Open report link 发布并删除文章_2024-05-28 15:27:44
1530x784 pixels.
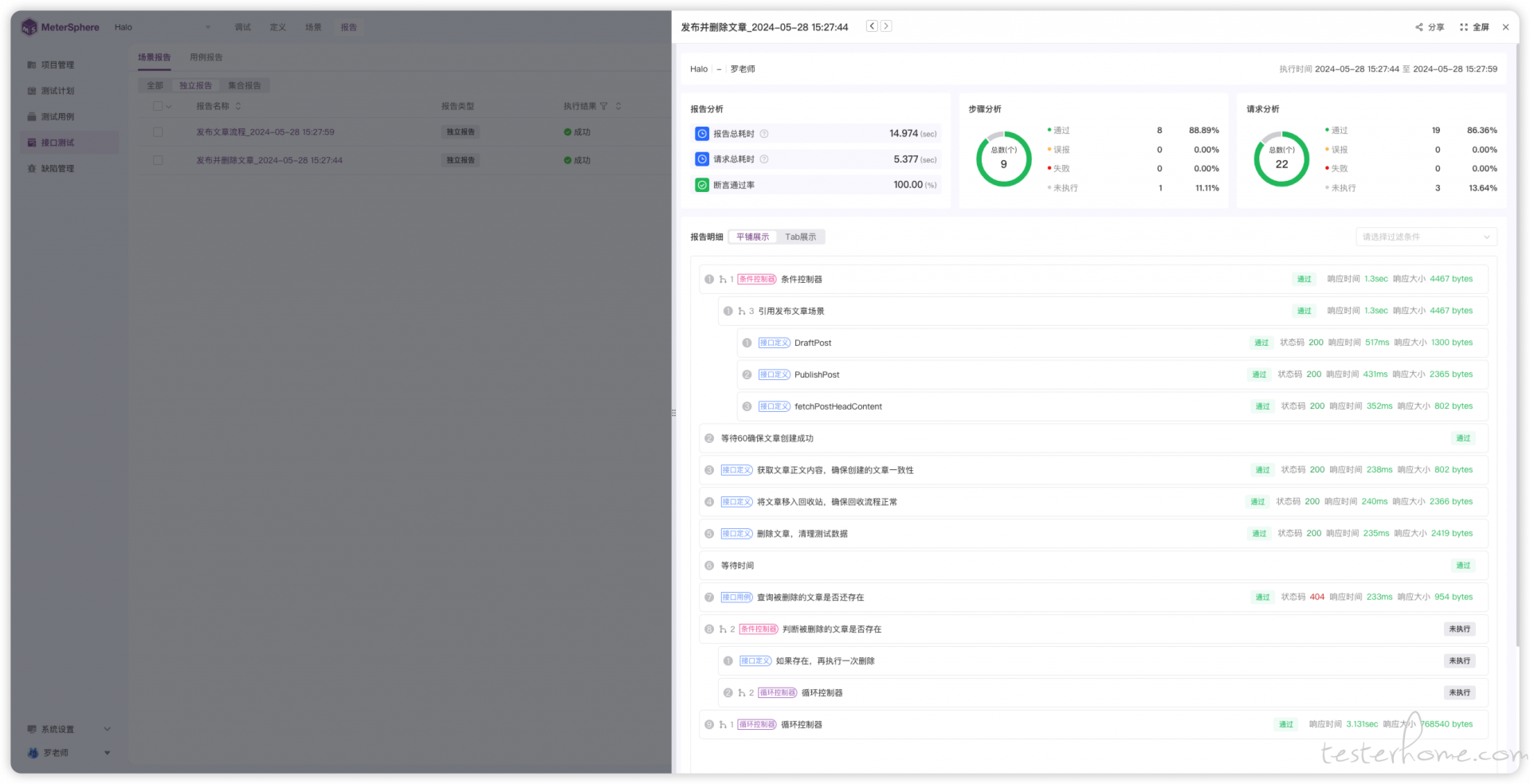[269, 160]
